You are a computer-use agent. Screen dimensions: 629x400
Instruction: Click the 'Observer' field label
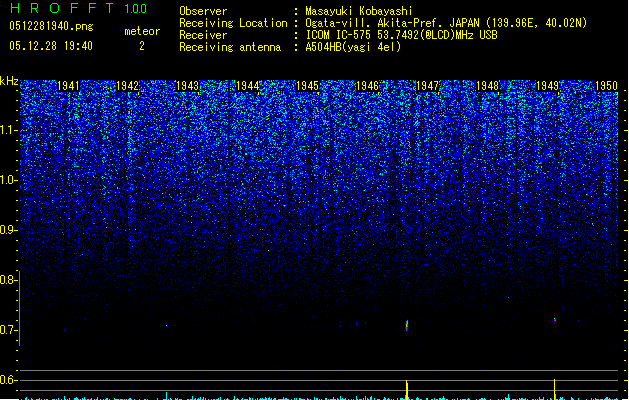(203, 11)
